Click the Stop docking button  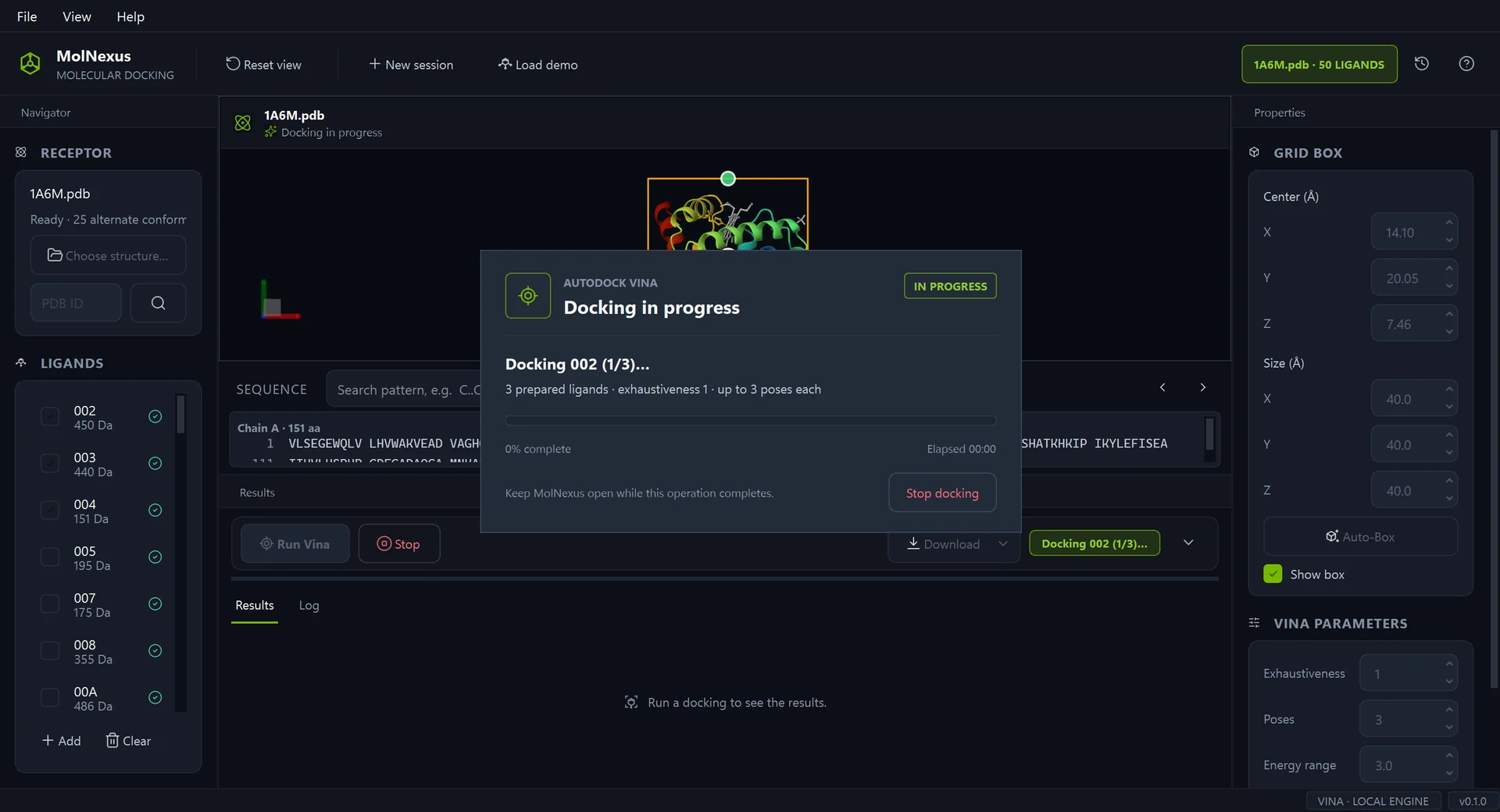pos(942,493)
